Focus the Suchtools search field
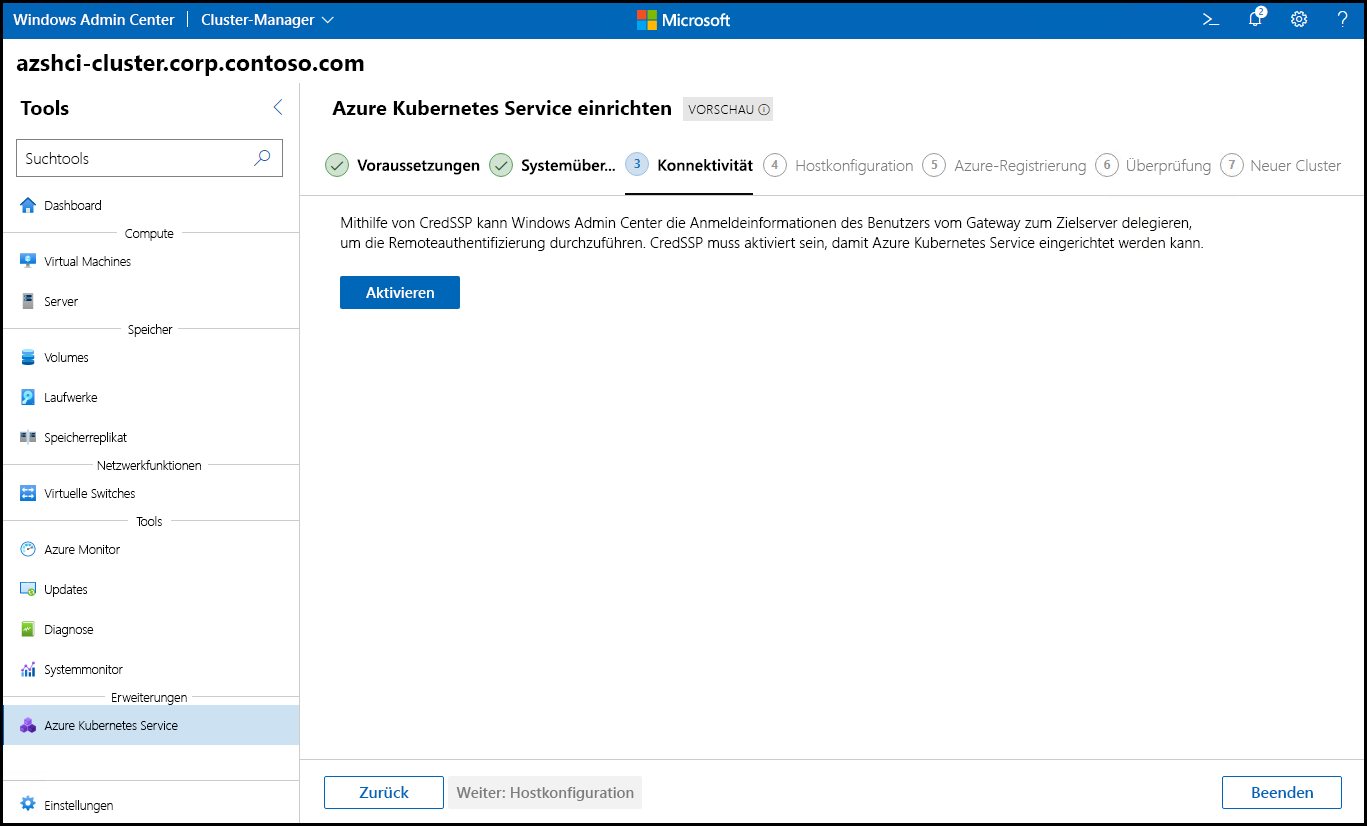1367x826 pixels. click(150, 158)
